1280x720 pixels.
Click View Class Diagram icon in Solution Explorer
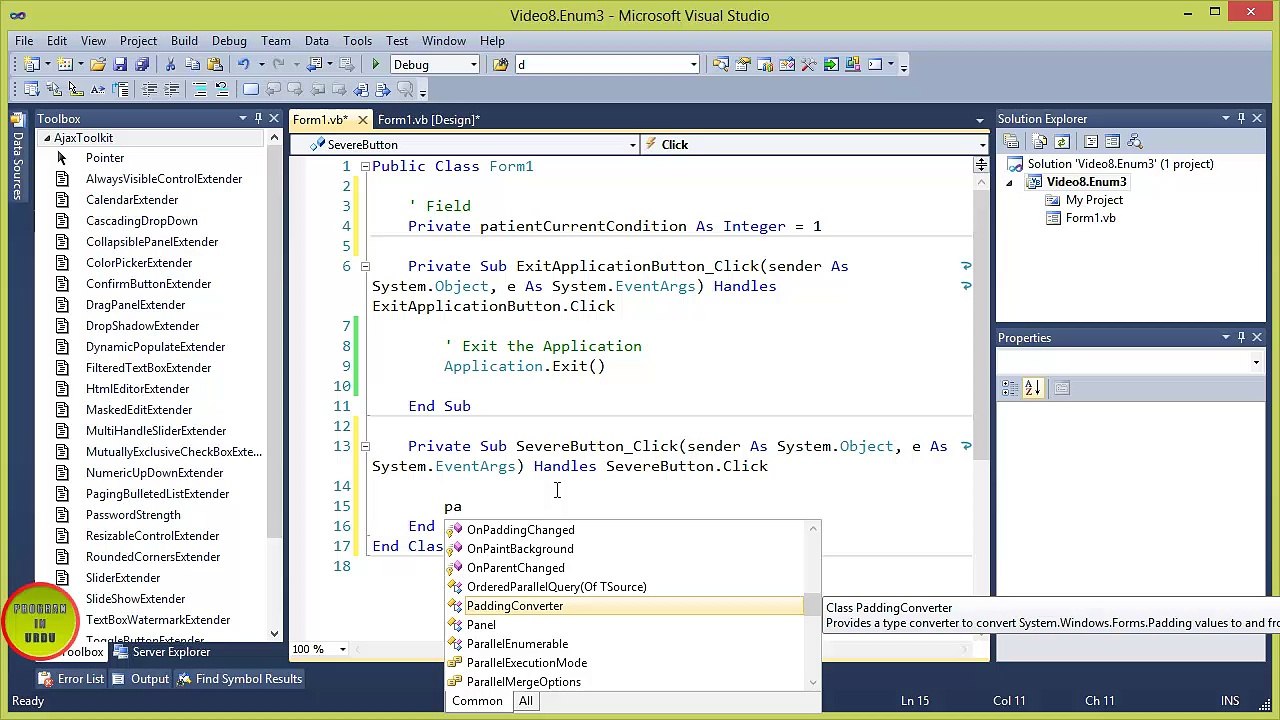point(1135,142)
